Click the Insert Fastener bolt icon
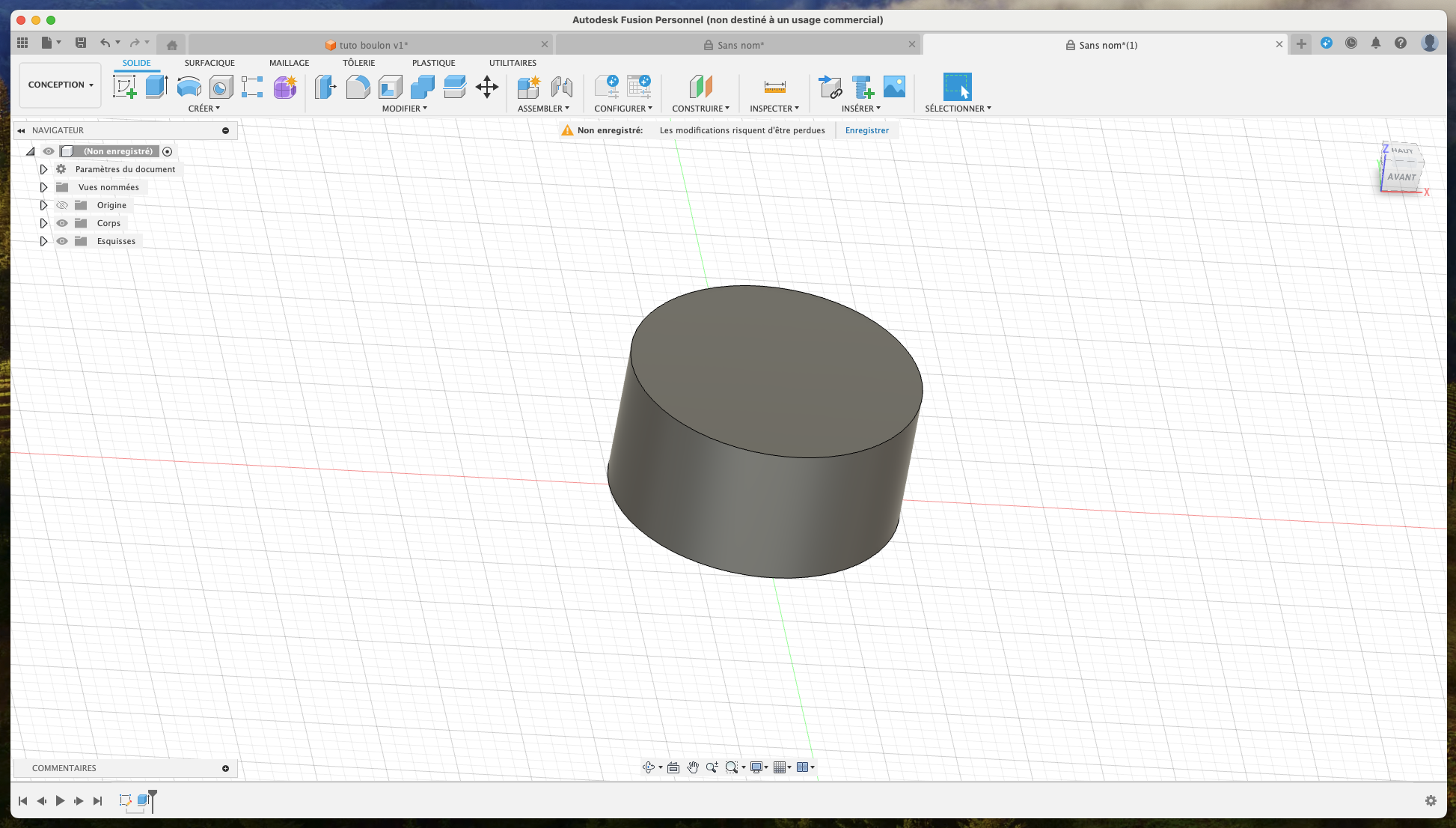The width and height of the screenshot is (1456, 828). coord(862,87)
